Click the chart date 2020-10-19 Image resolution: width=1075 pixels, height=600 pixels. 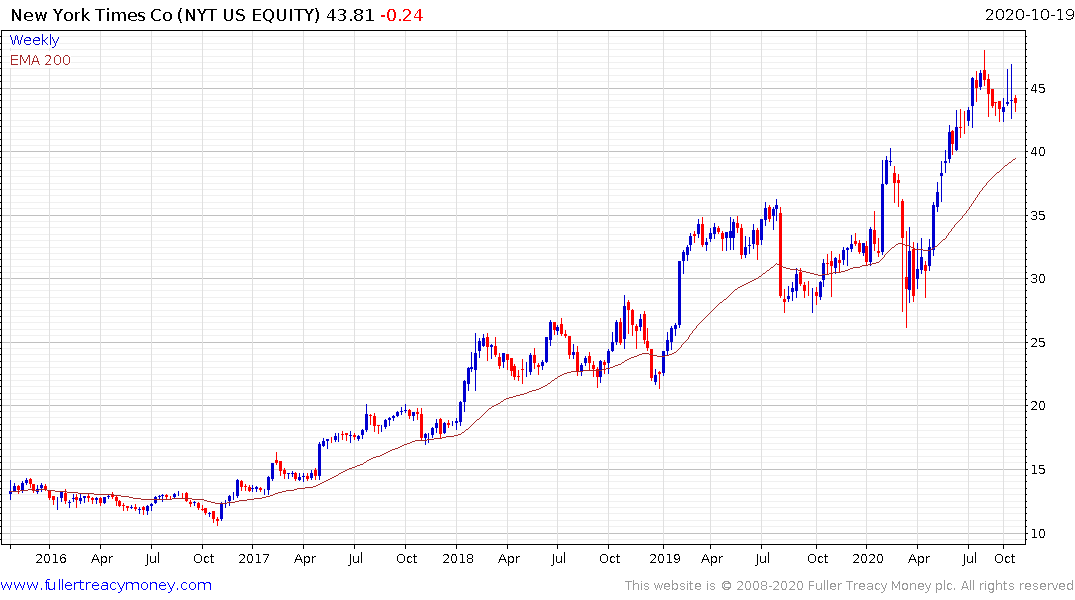click(1029, 15)
